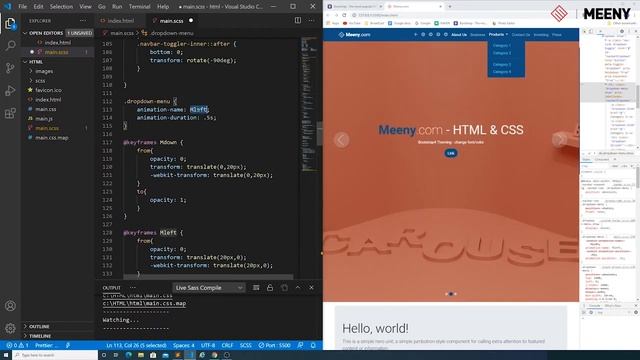640x360 pixels.
Task: Open the notifications bell in status bar
Action: (x=313, y=345)
